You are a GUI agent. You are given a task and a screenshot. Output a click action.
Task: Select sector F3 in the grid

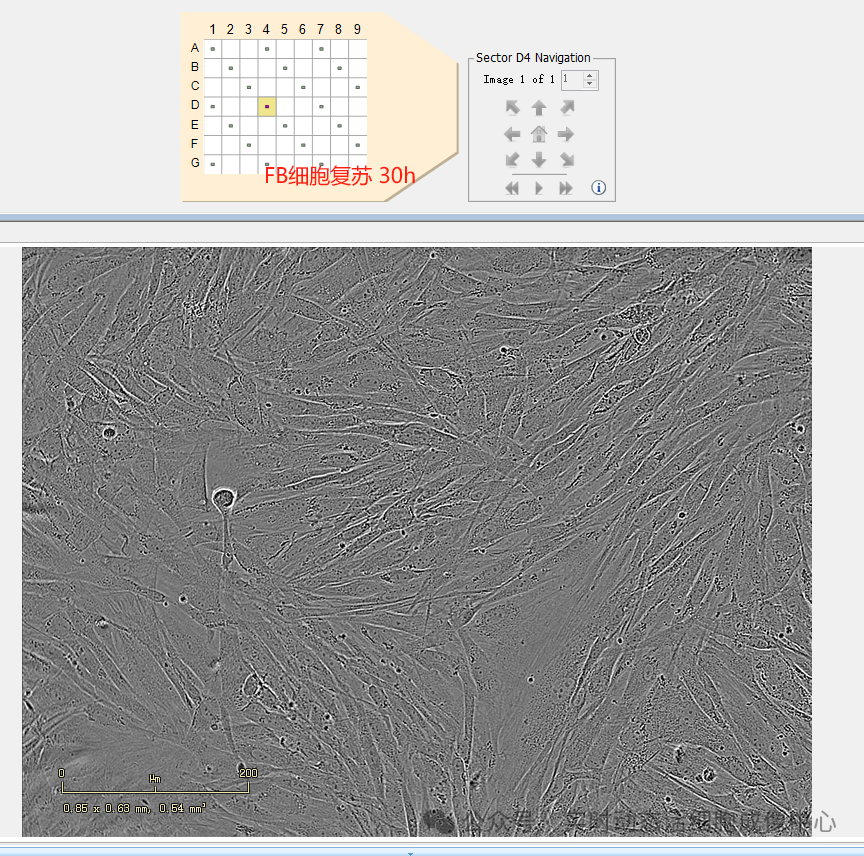[x=249, y=145]
